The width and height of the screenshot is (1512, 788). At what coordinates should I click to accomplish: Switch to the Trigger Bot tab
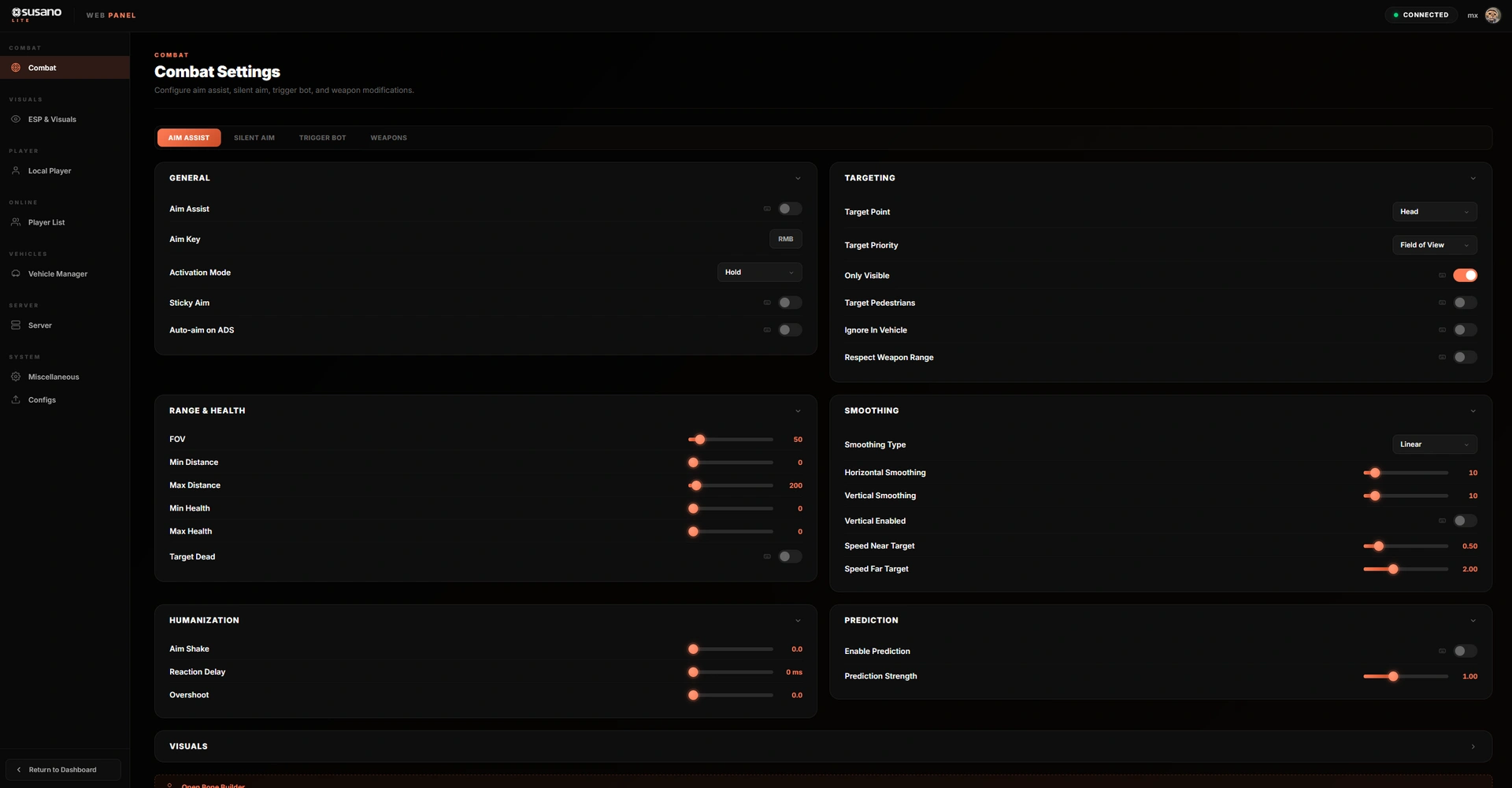click(x=322, y=138)
